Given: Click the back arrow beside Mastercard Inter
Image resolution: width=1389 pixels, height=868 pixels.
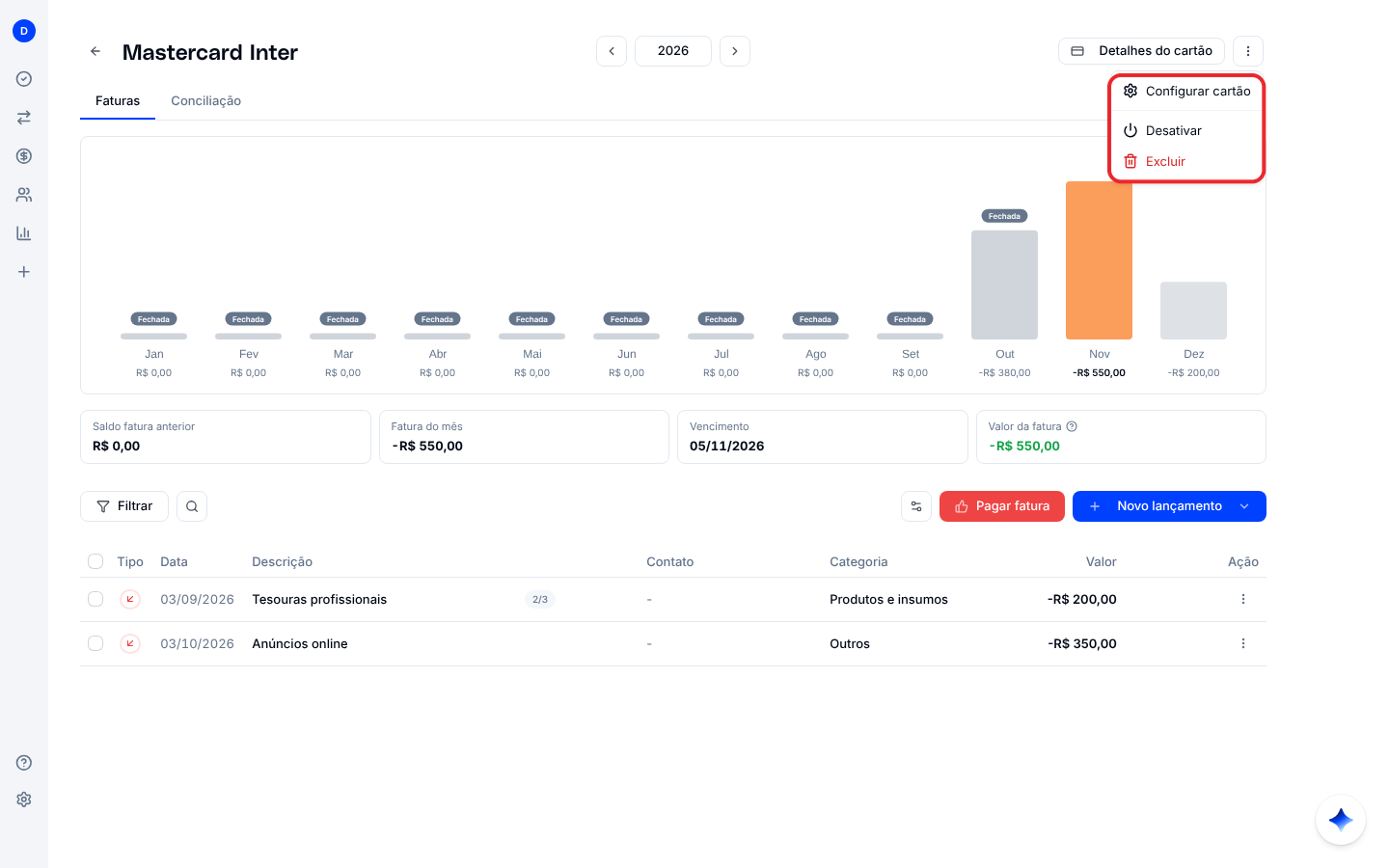Looking at the screenshot, I should click(x=95, y=51).
